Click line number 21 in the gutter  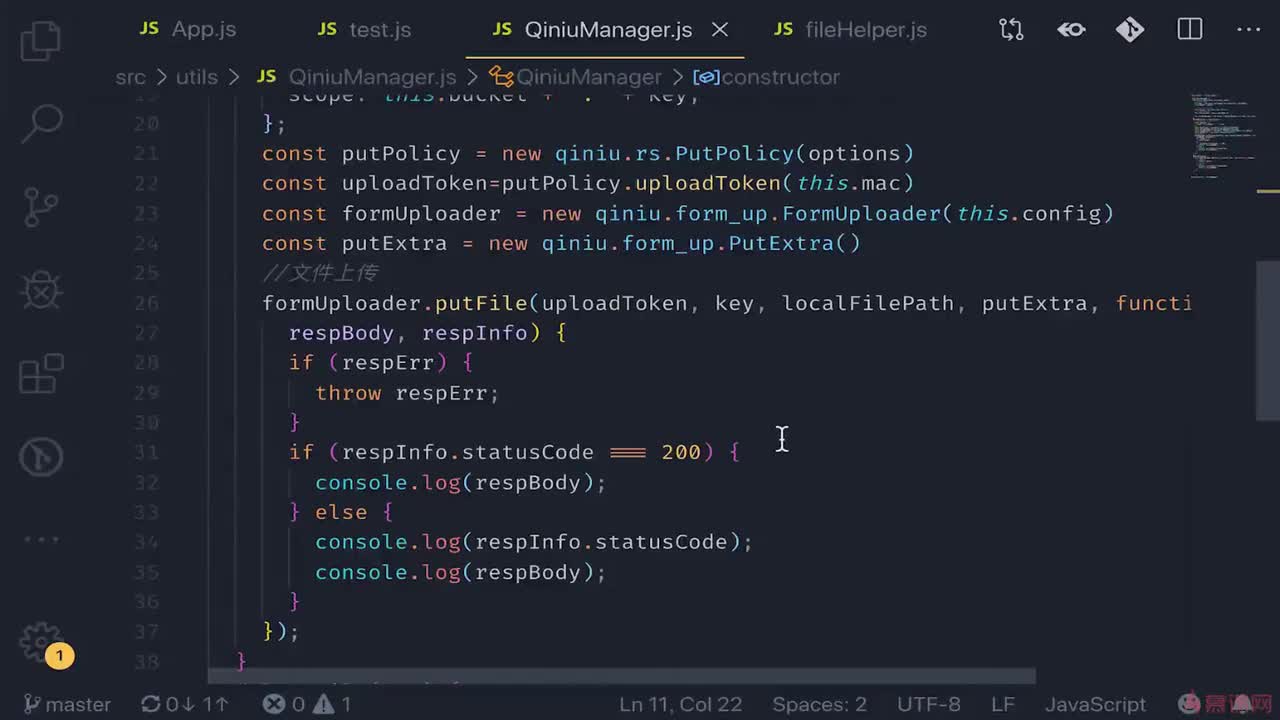pyautogui.click(x=146, y=153)
